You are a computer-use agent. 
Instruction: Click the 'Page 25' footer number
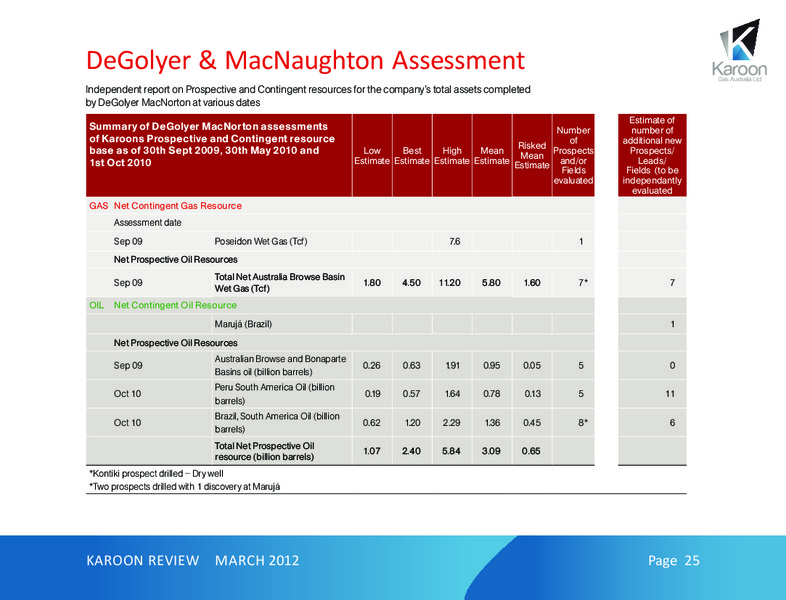point(674,560)
